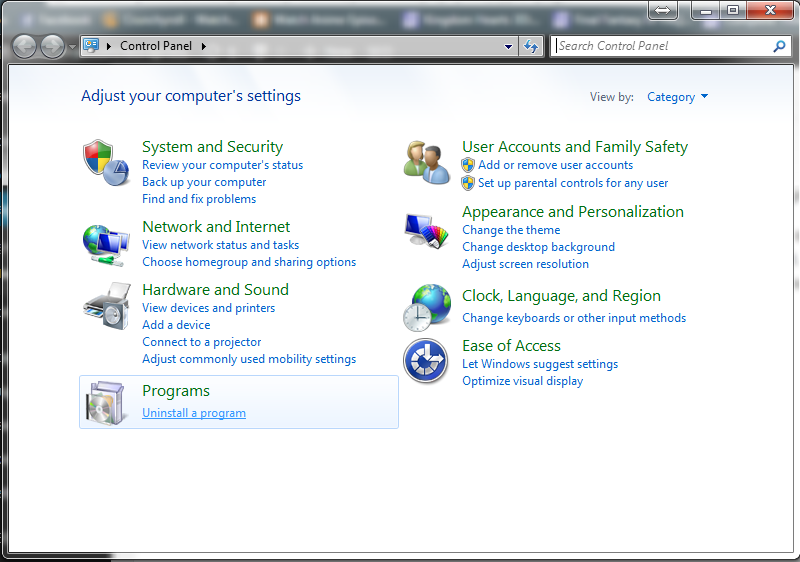Click View devices and printers

tap(208, 308)
